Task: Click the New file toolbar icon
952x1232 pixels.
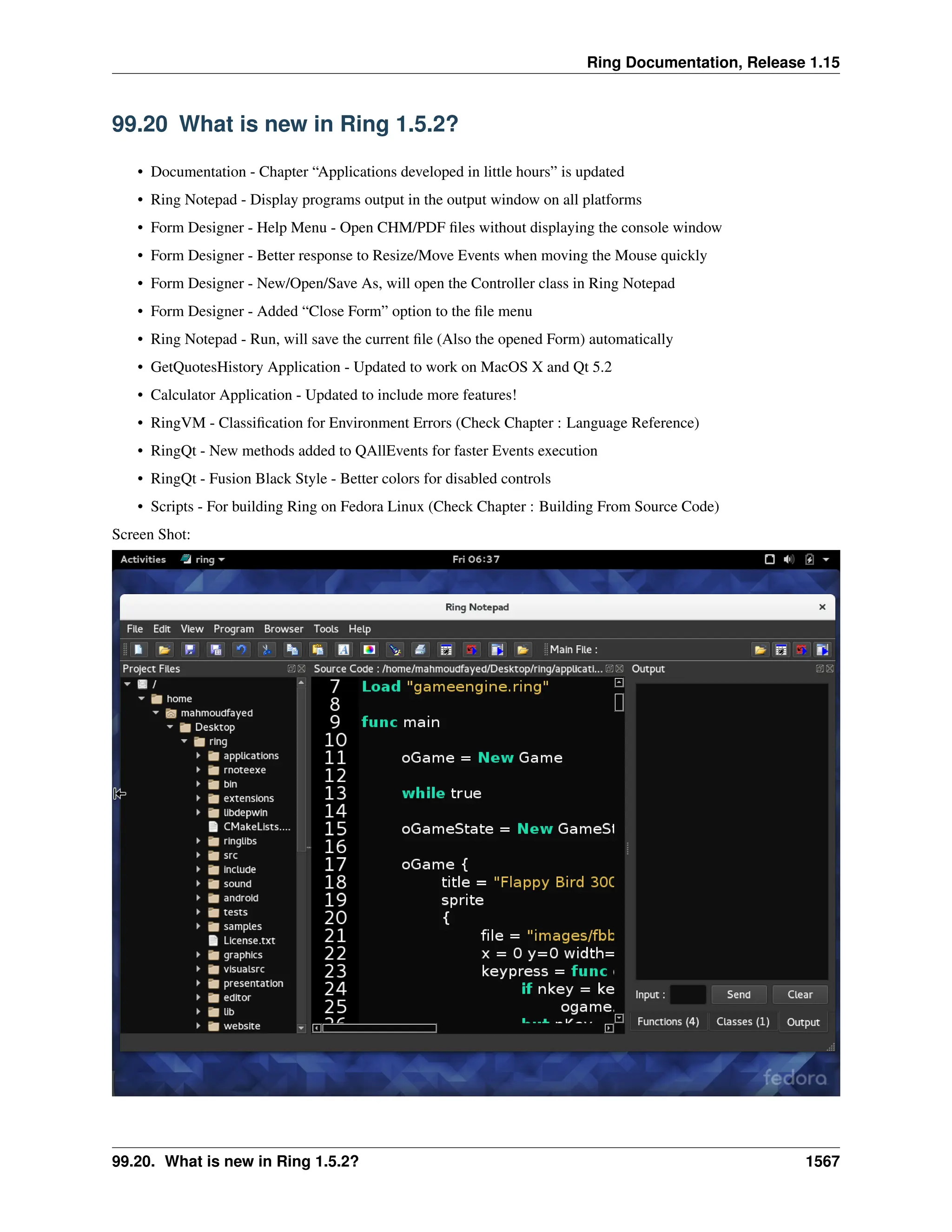Action: pos(139,649)
